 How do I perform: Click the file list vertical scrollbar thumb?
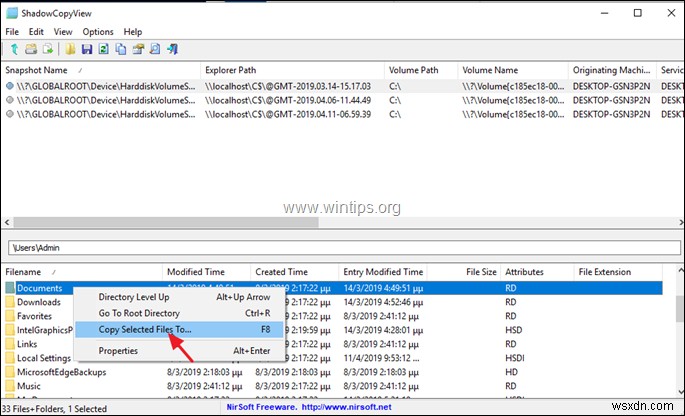pos(680,309)
